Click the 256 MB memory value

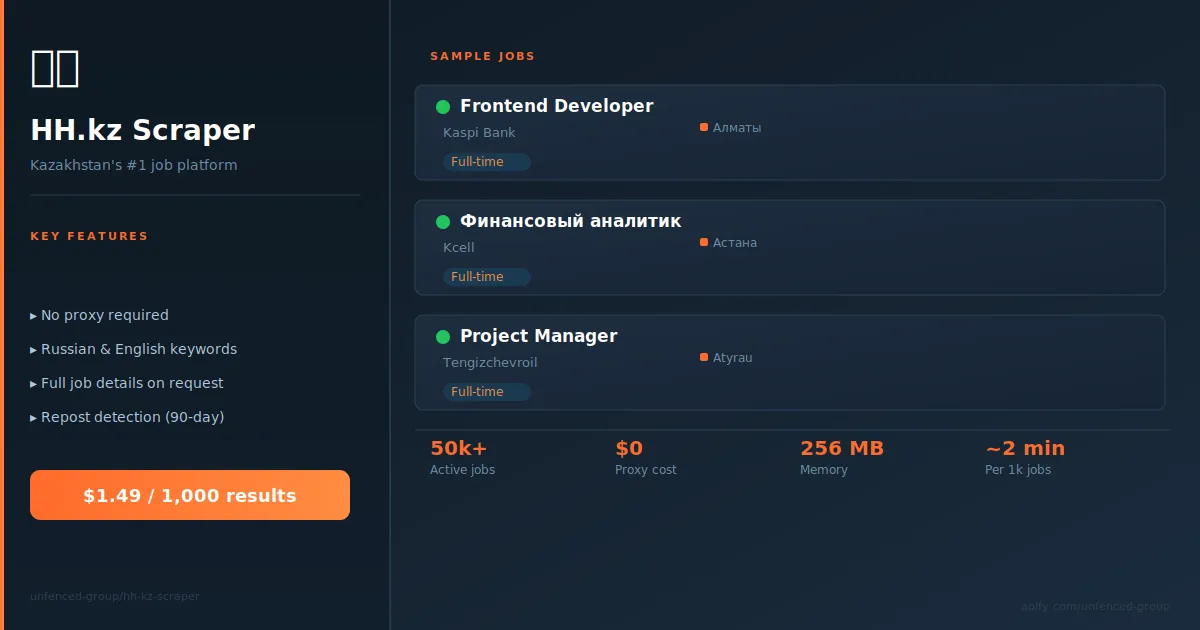pos(842,449)
